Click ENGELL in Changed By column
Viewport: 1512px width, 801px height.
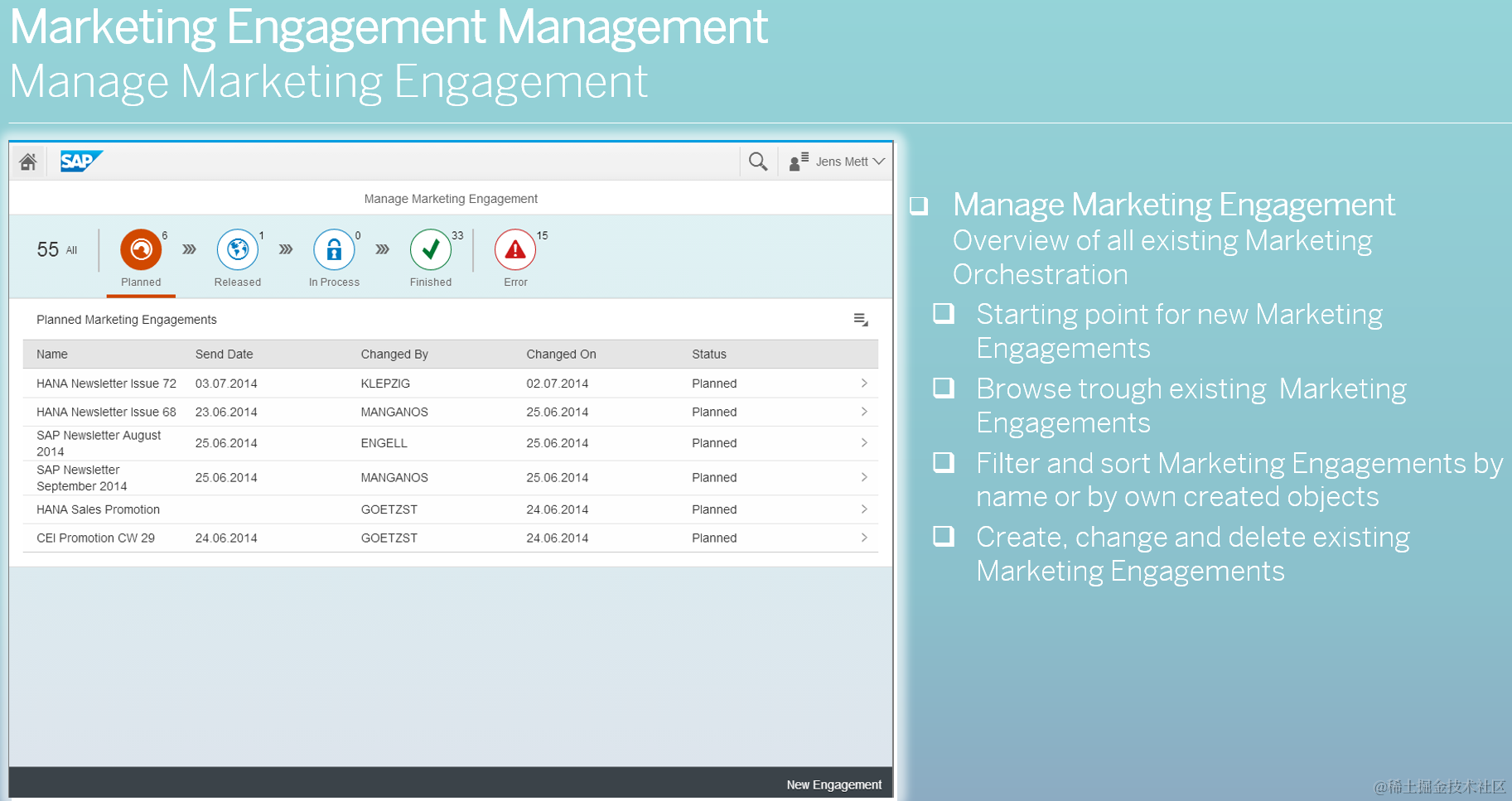tap(384, 443)
